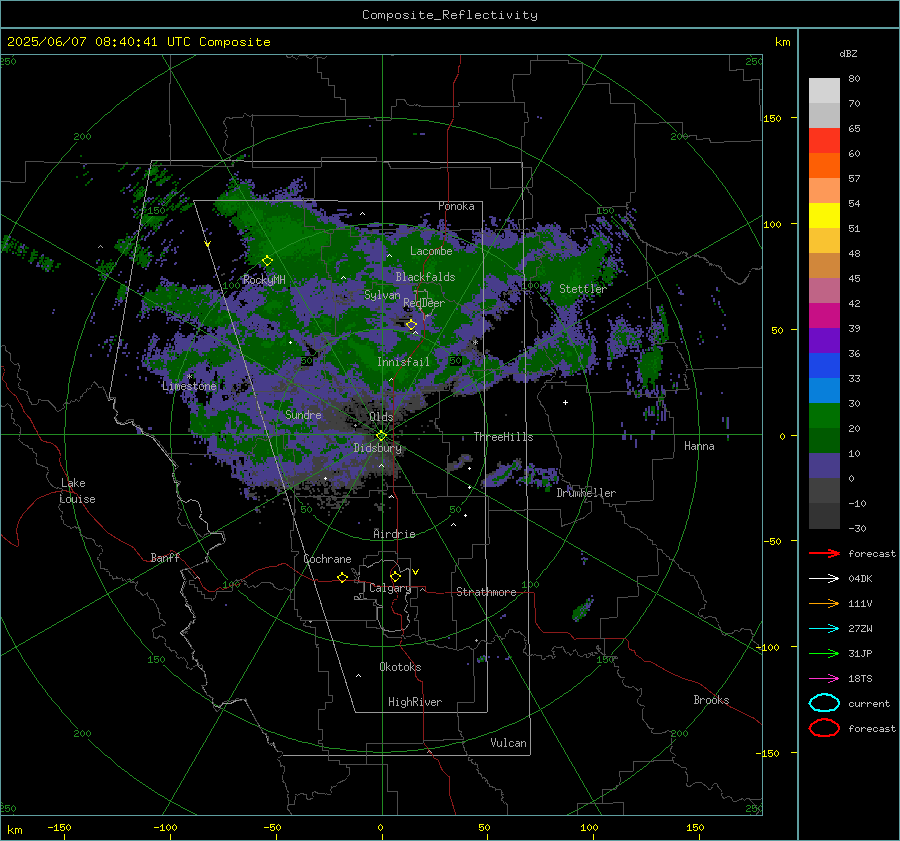Click the Ponoka town label
This screenshot has width=900, height=841.
[x=456, y=206]
